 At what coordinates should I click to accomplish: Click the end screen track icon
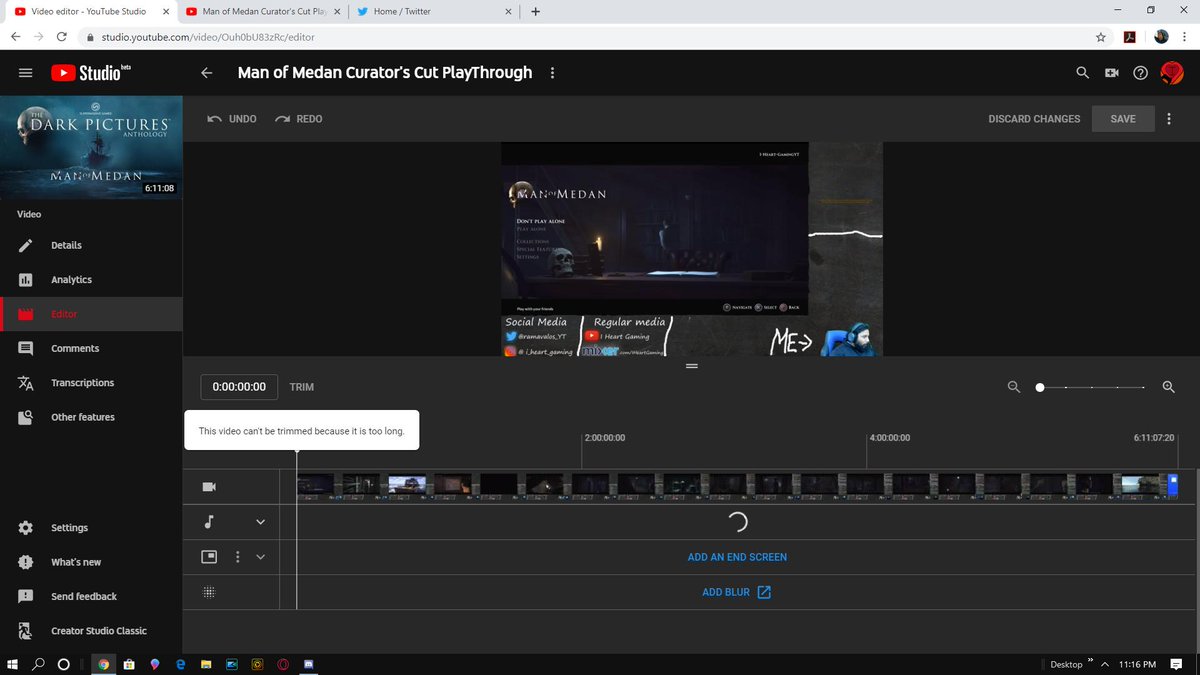pyautogui.click(x=209, y=557)
